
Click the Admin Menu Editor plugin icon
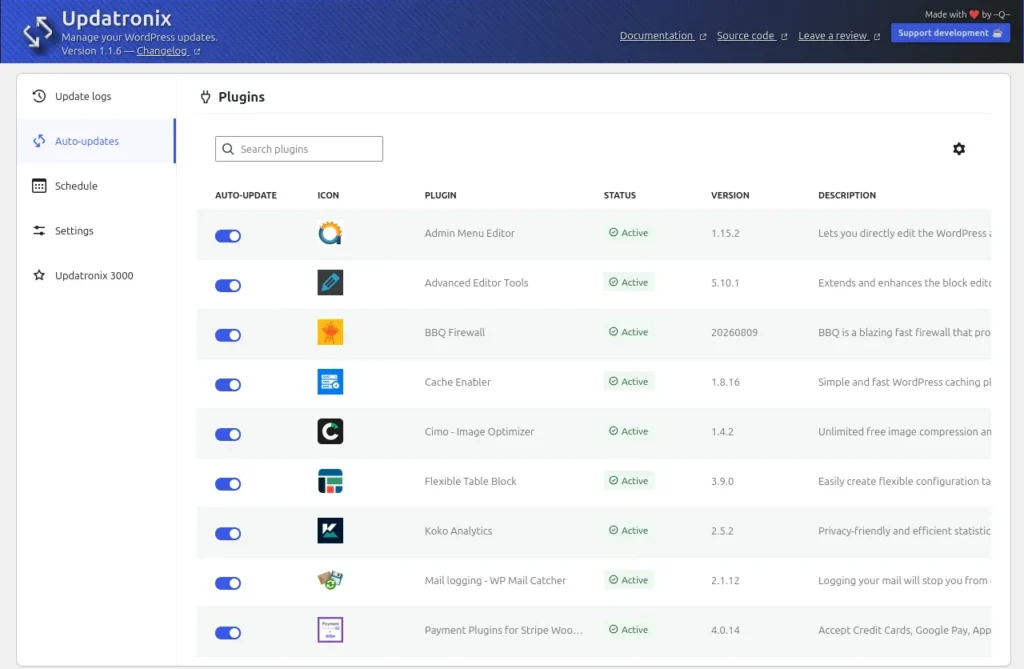[x=330, y=233]
